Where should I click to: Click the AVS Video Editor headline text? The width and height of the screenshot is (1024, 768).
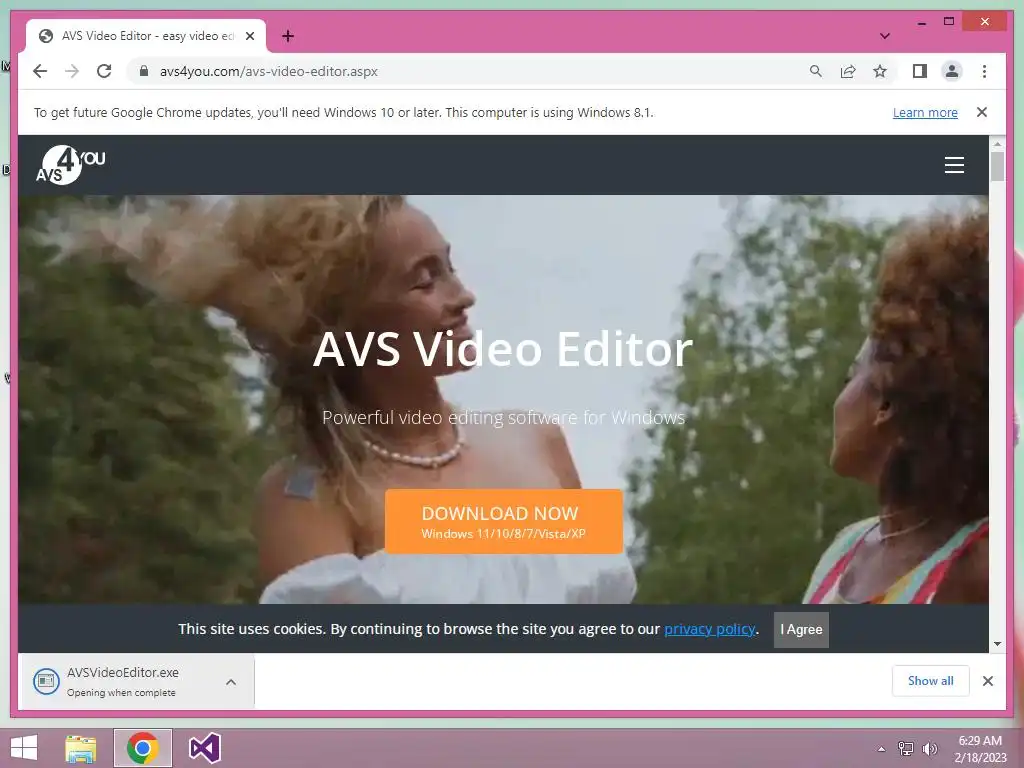(x=503, y=349)
